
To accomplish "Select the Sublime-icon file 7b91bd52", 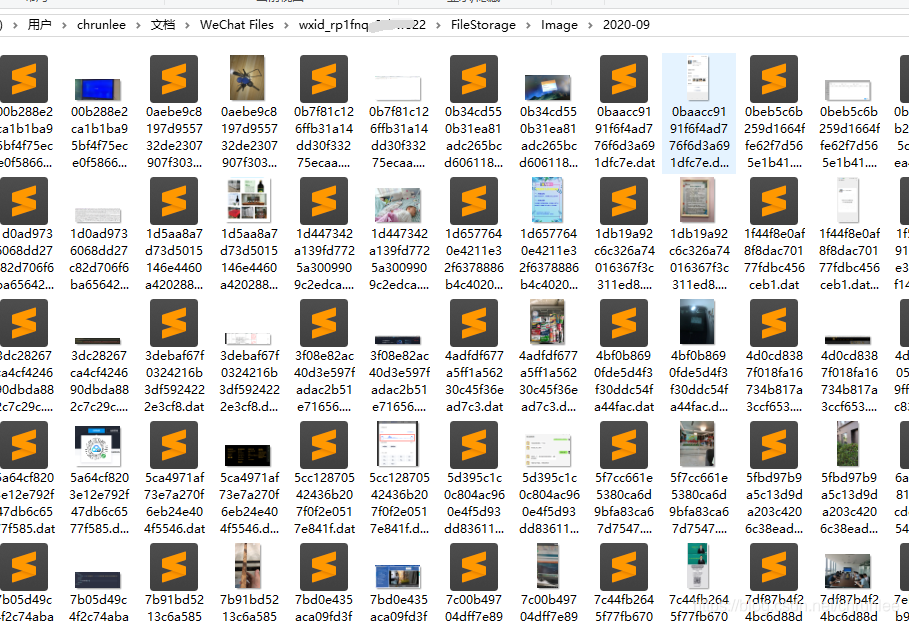I will pyautogui.click(x=174, y=567).
